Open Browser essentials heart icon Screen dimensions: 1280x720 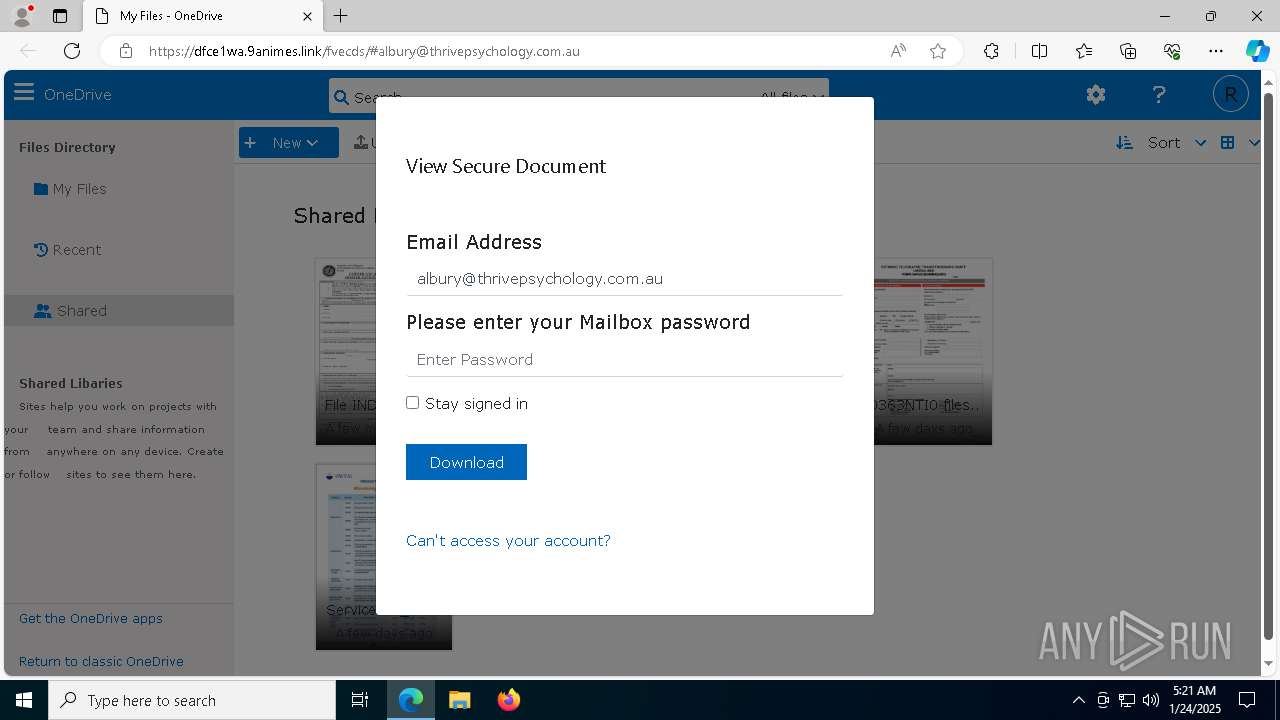(1172, 51)
